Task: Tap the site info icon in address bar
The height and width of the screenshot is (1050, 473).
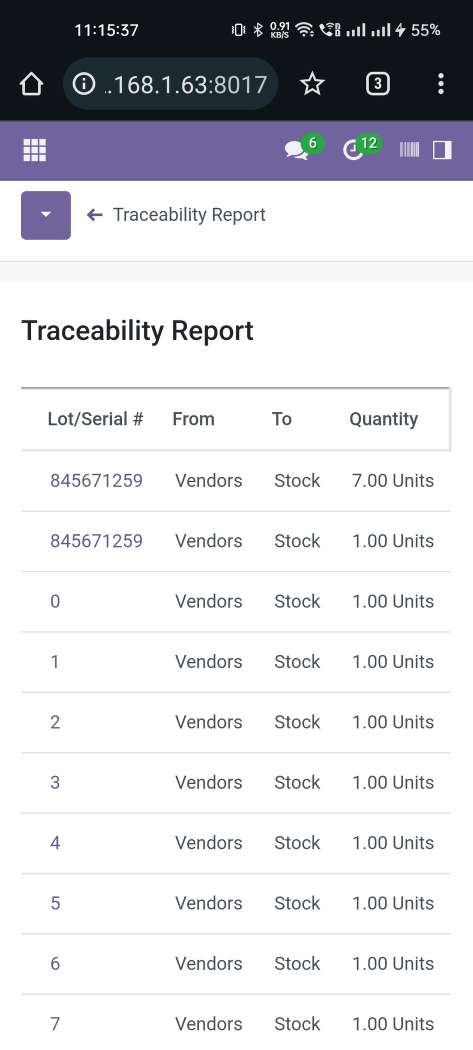Action: click(x=84, y=84)
